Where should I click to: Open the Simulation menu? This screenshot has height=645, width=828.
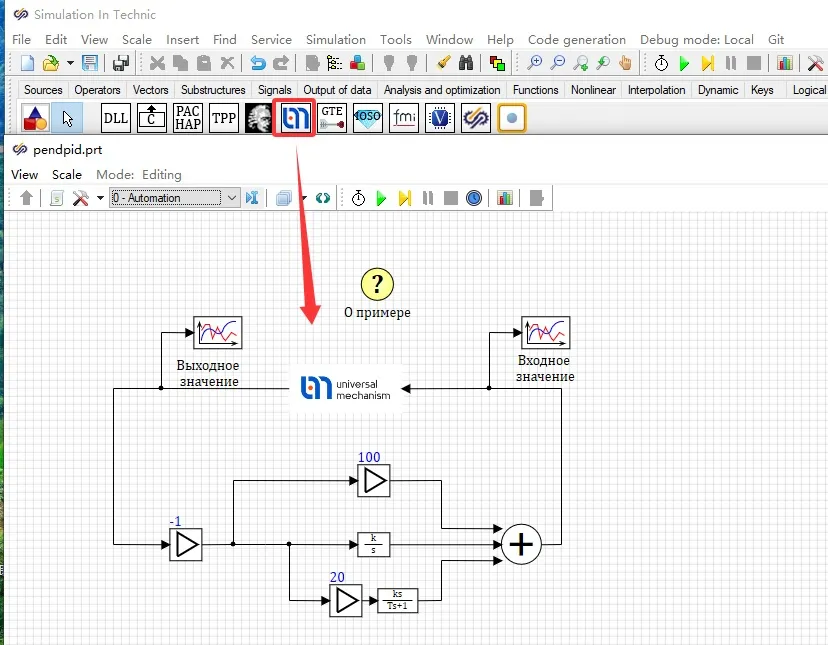[x=335, y=39]
